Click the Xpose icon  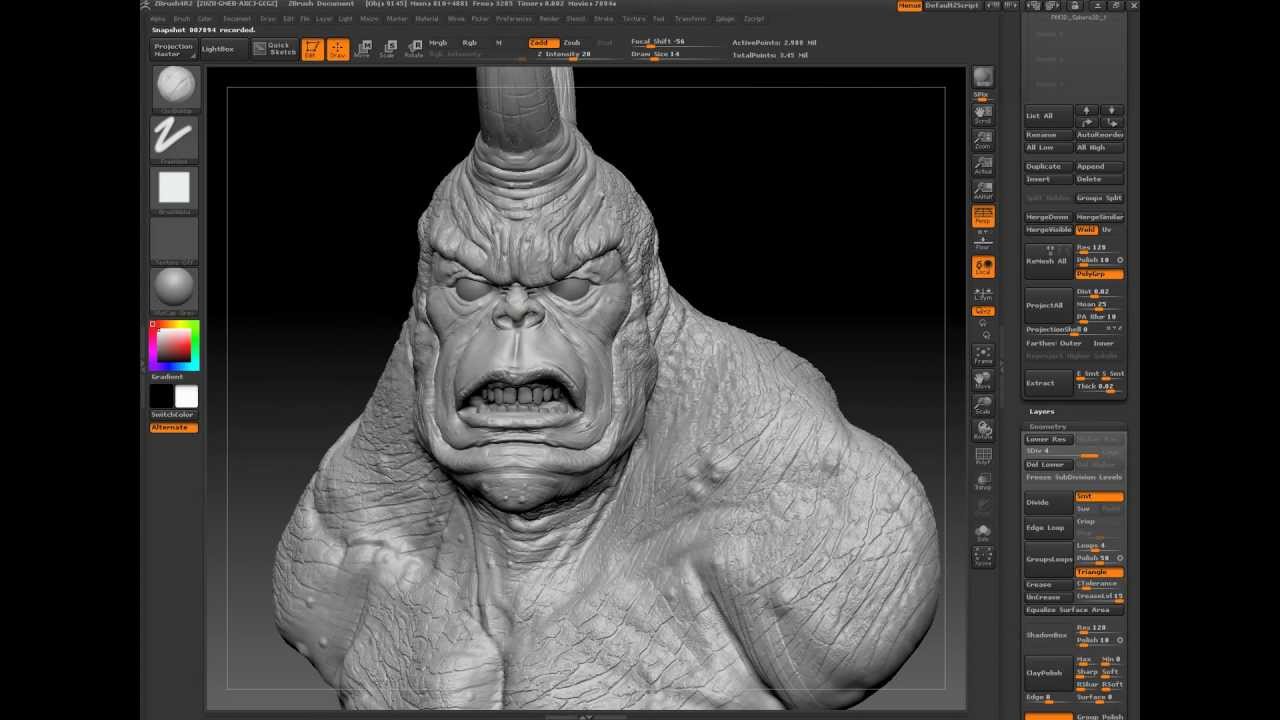click(983, 557)
